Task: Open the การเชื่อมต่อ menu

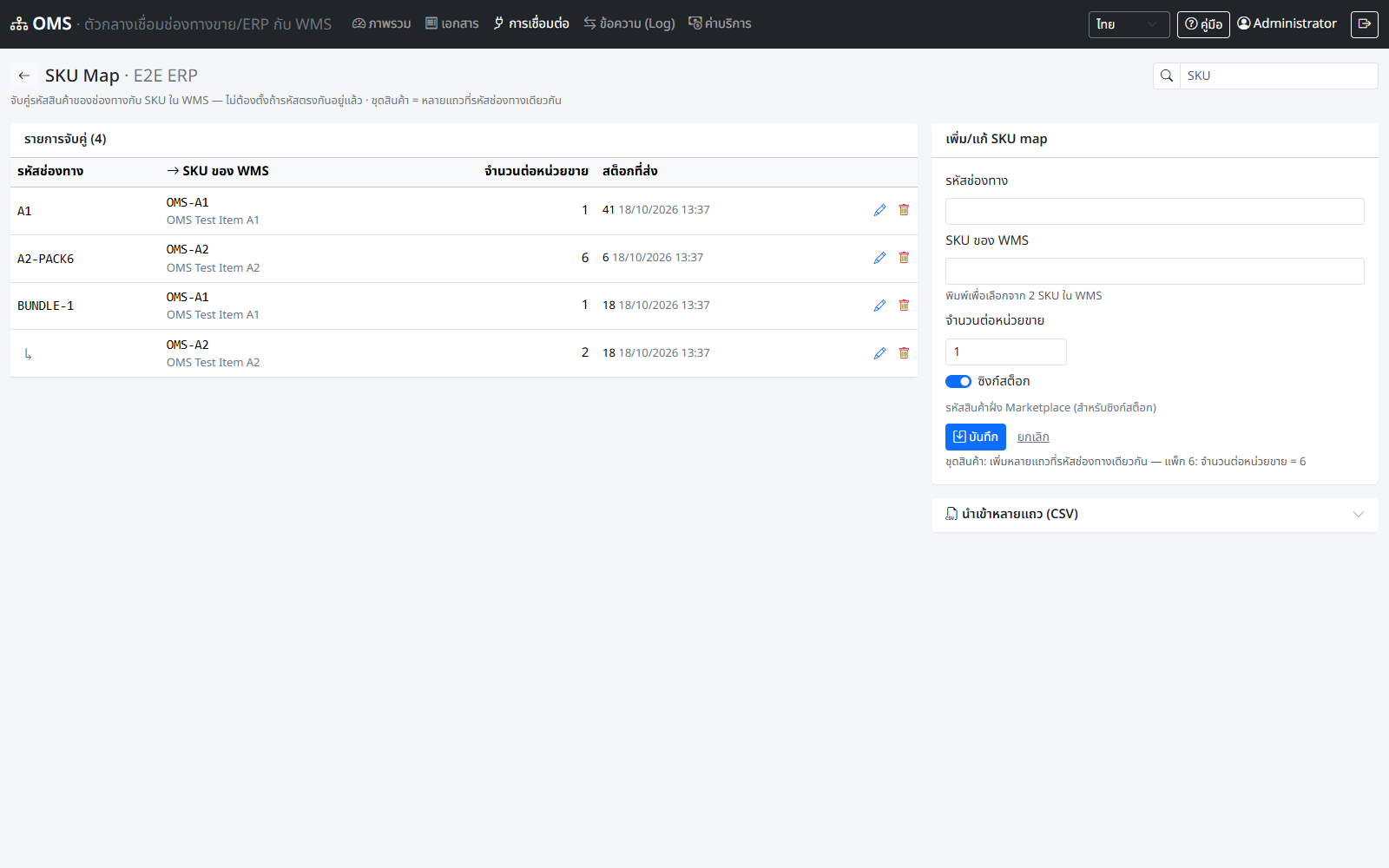Action: 531,23
